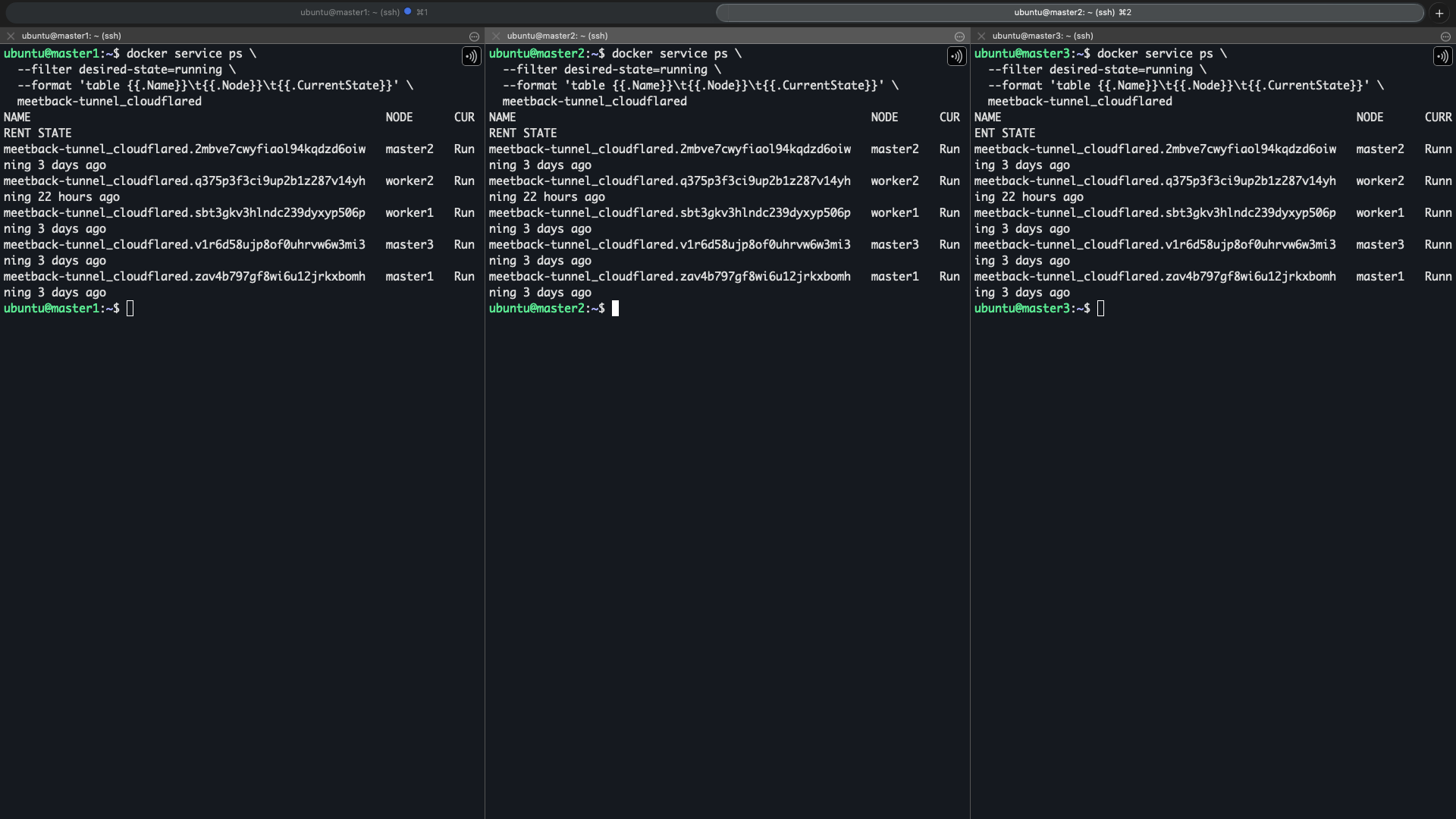
Task: Select task name zav4b797gf8wi6u12jrkxbomh in master3 pane
Action: 1155,277
